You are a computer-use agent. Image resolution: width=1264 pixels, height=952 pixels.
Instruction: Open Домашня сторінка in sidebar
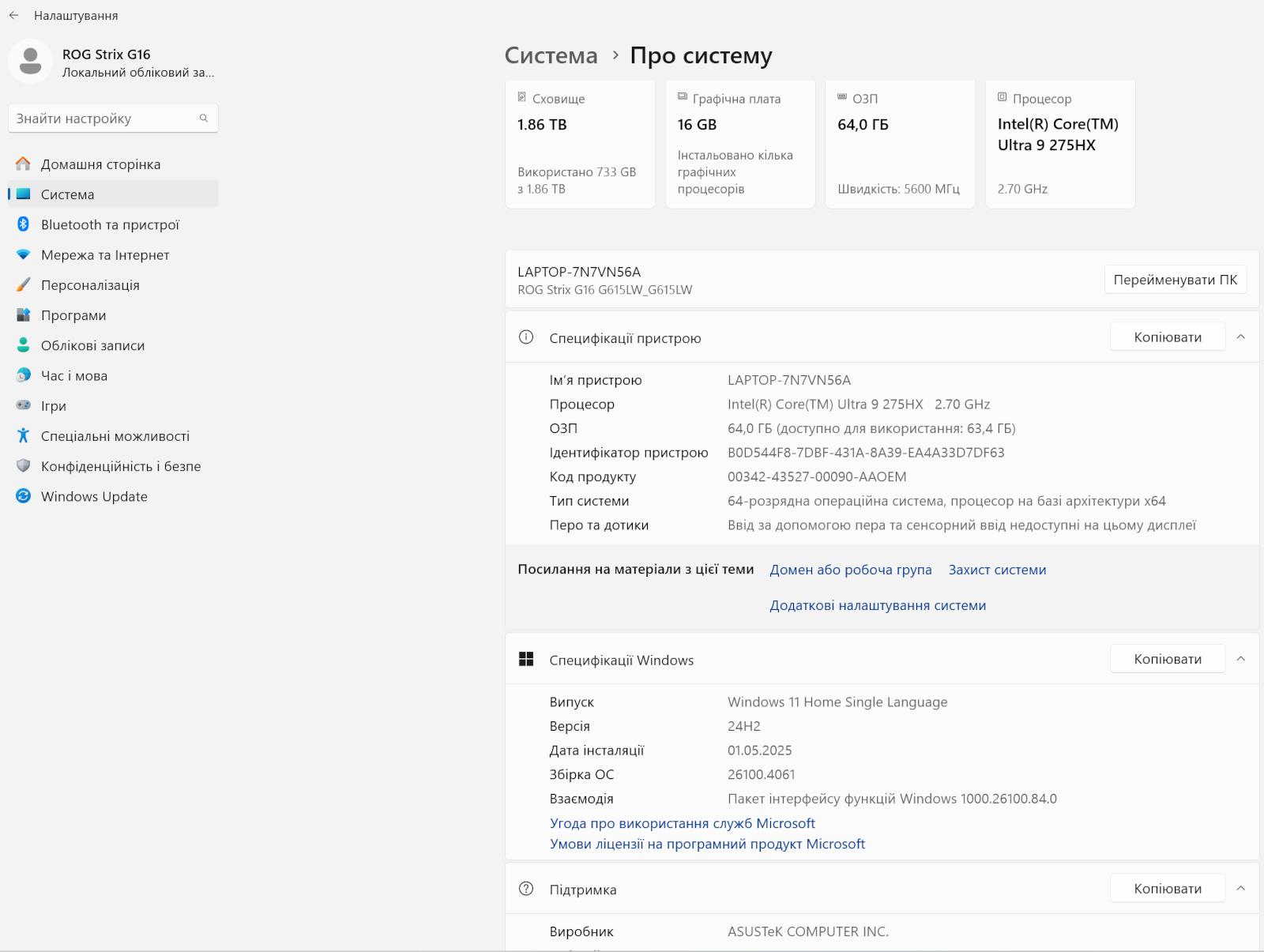point(114,164)
